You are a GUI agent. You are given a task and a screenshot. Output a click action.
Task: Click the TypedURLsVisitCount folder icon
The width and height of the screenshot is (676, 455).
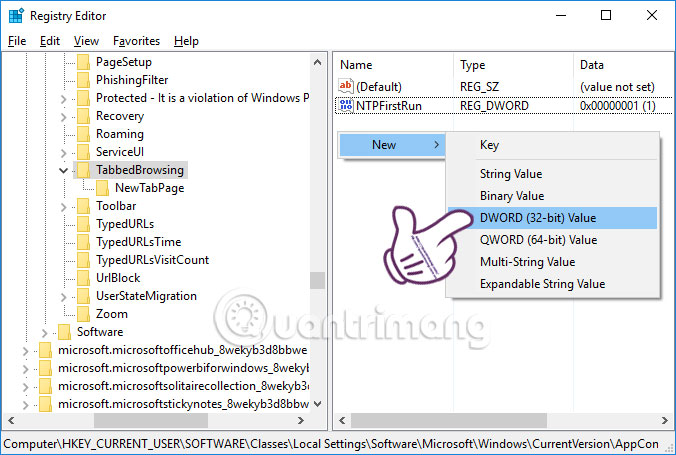click(84, 260)
